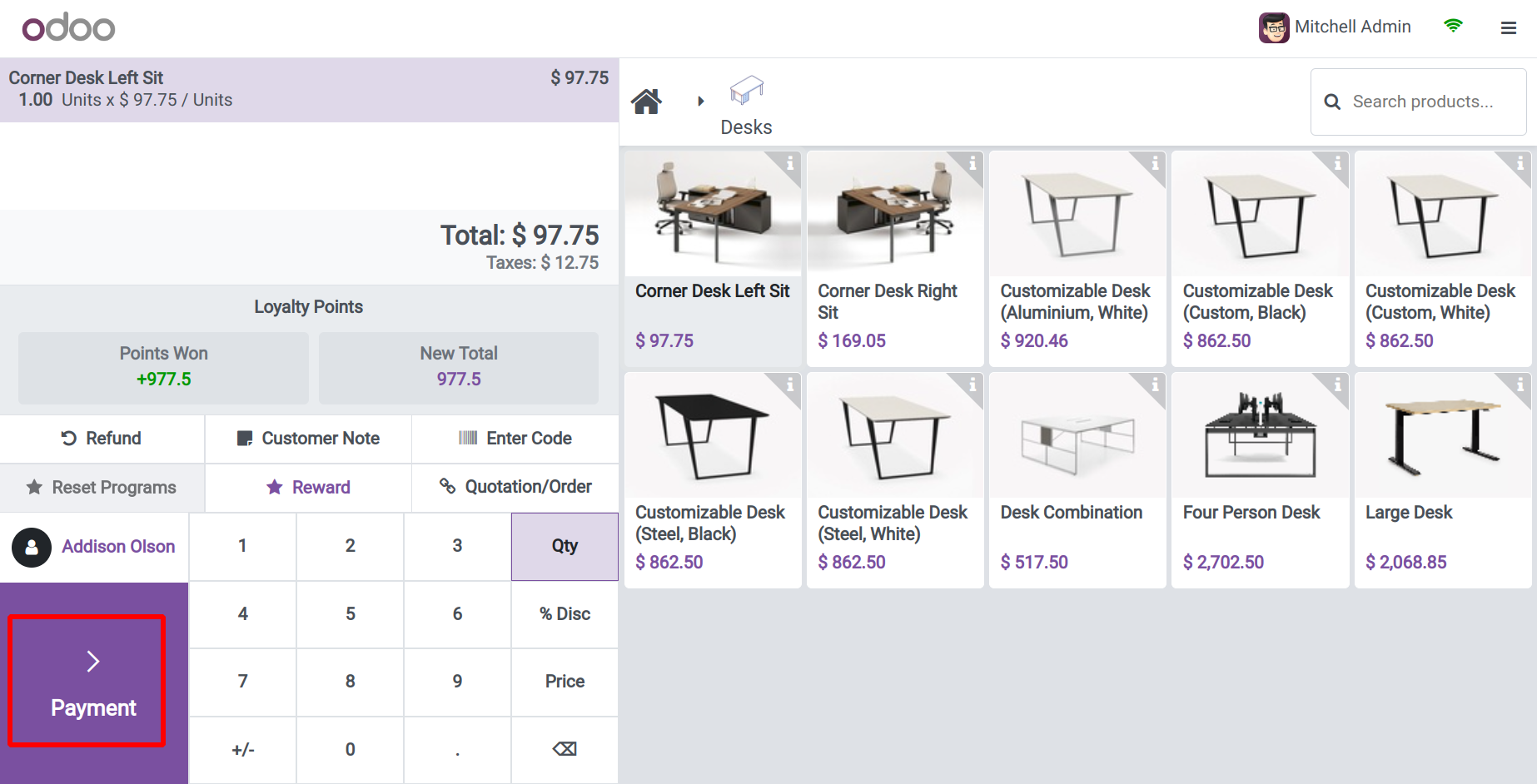
Task: Click the Reward button
Action: tap(308, 488)
